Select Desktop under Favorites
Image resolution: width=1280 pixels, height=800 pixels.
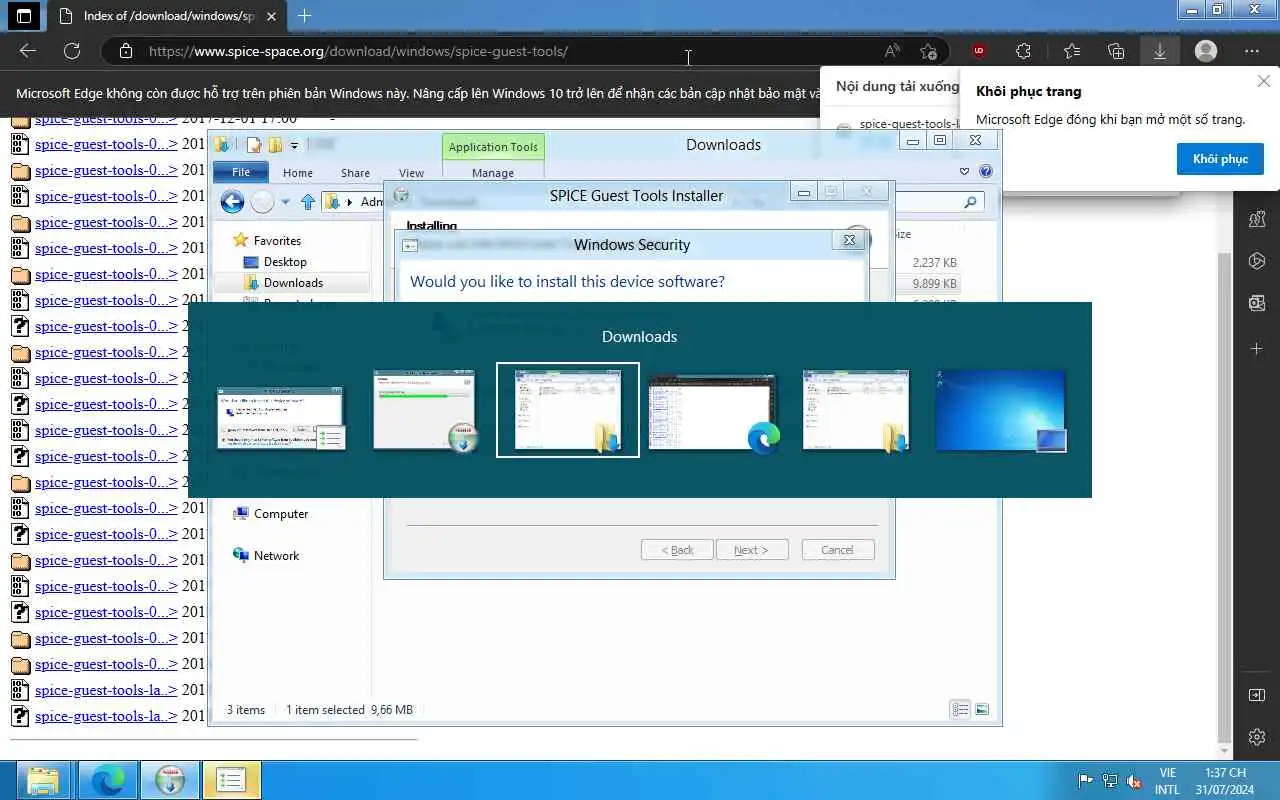pyautogui.click(x=285, y=262)
